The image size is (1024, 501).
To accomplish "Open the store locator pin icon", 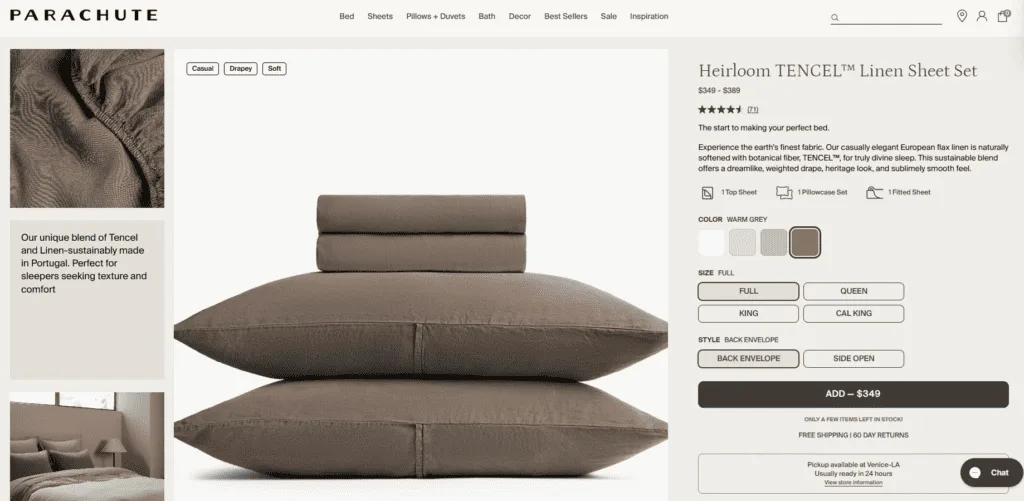I will [962, 16].
